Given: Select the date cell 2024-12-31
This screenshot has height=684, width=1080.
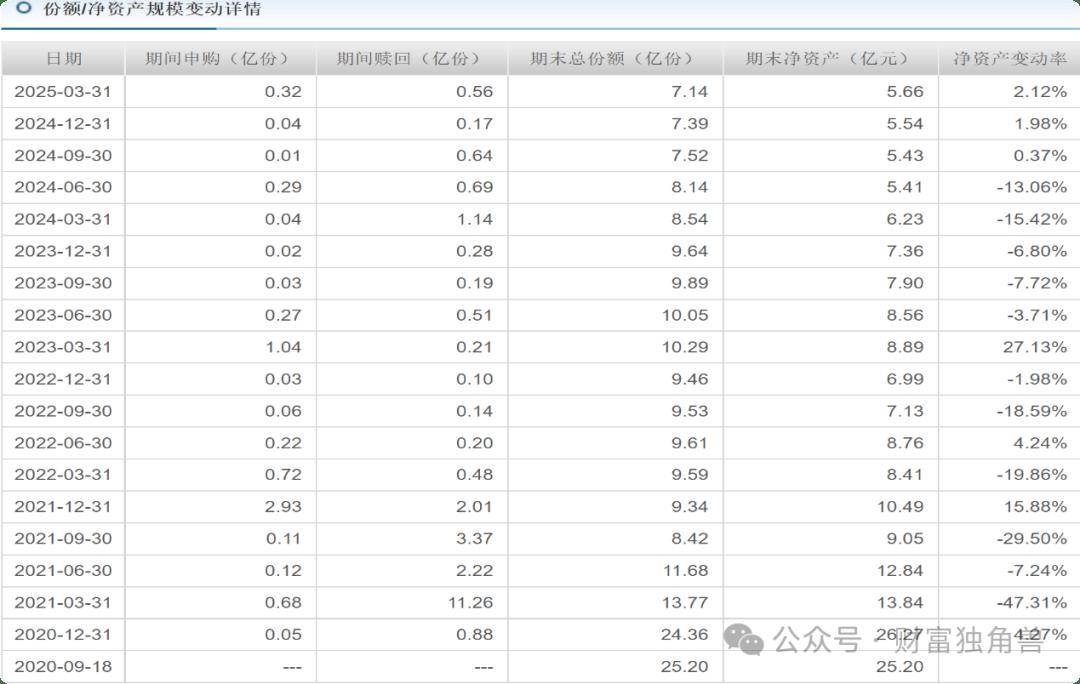Looking at the screenshot, I should point(63,124).
